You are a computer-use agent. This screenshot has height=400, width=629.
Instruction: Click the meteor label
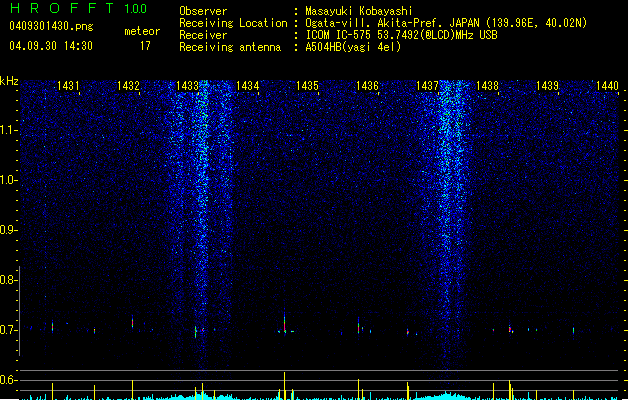[x=142, y=31]
